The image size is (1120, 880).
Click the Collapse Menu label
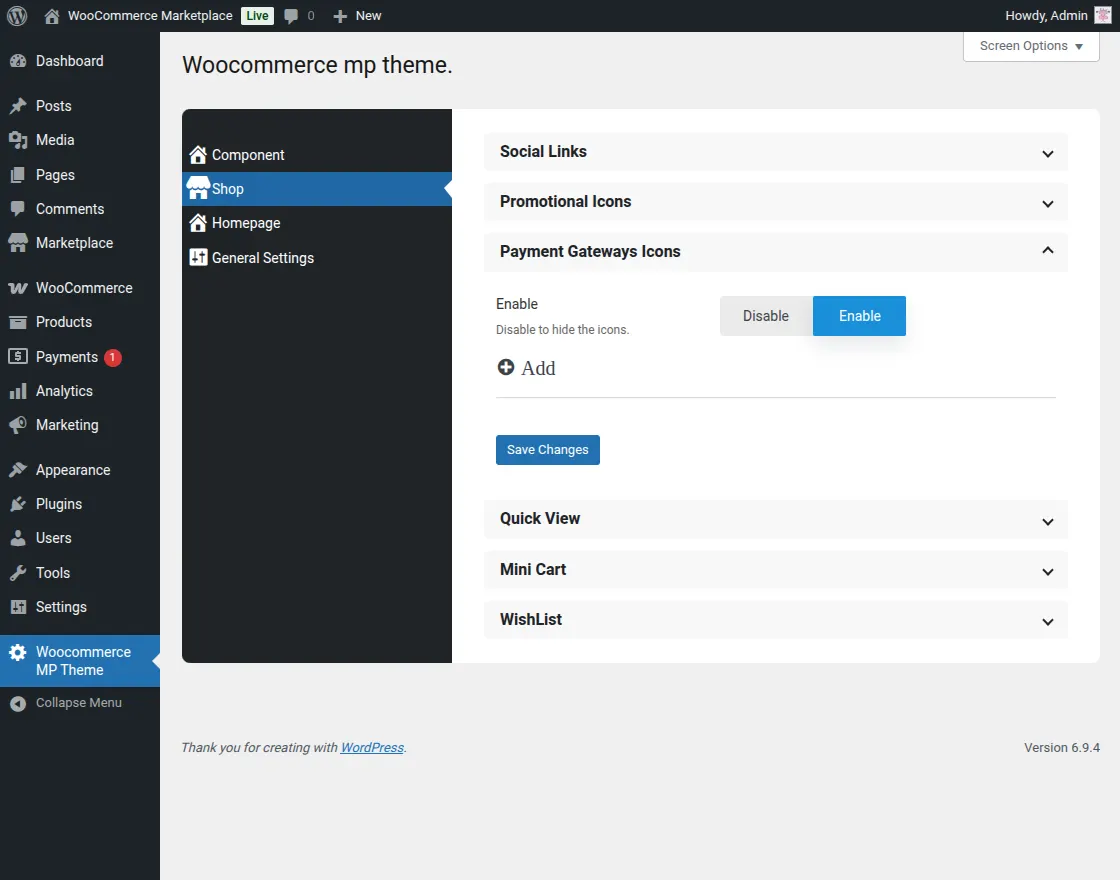pos(79,703)
